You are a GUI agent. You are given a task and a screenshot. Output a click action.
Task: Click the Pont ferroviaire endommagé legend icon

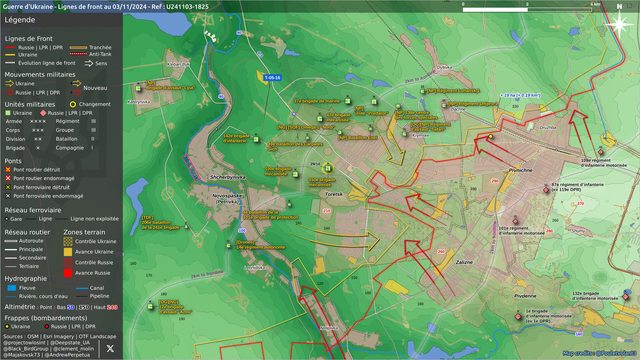tap(8, 196)
